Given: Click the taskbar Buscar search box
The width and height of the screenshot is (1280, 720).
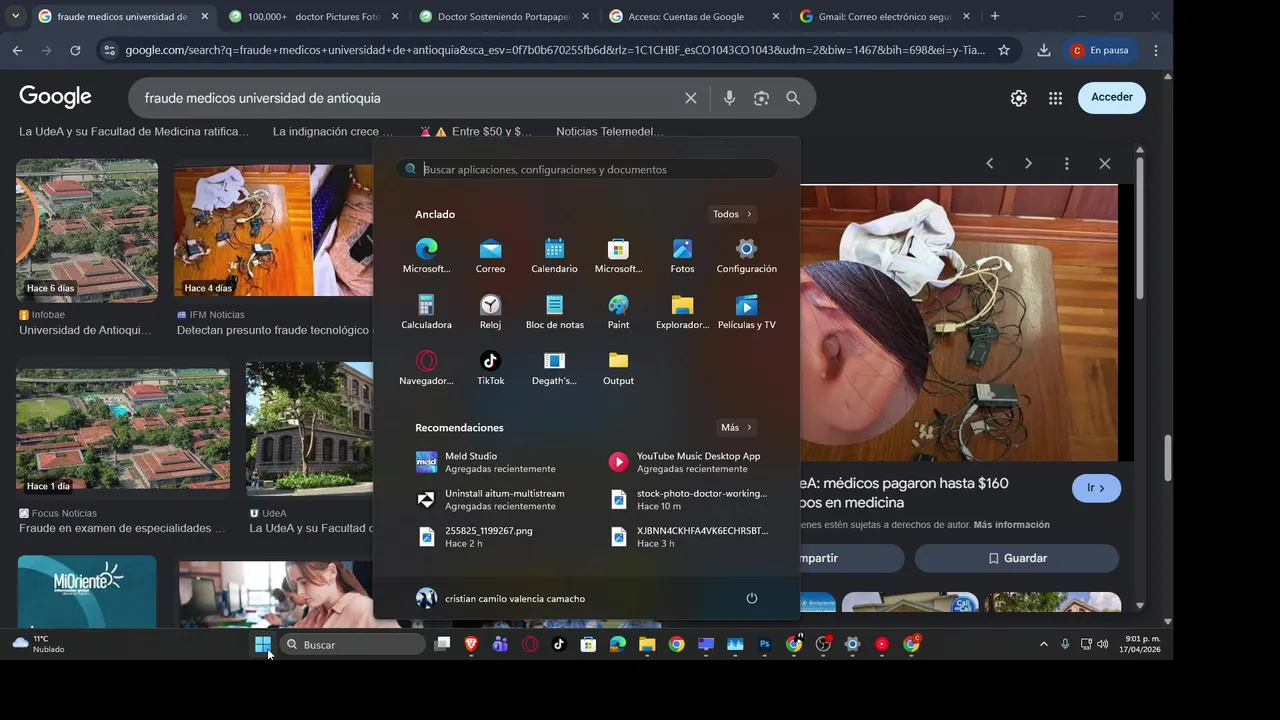Looking at the screenshot, I should point(352,645).
